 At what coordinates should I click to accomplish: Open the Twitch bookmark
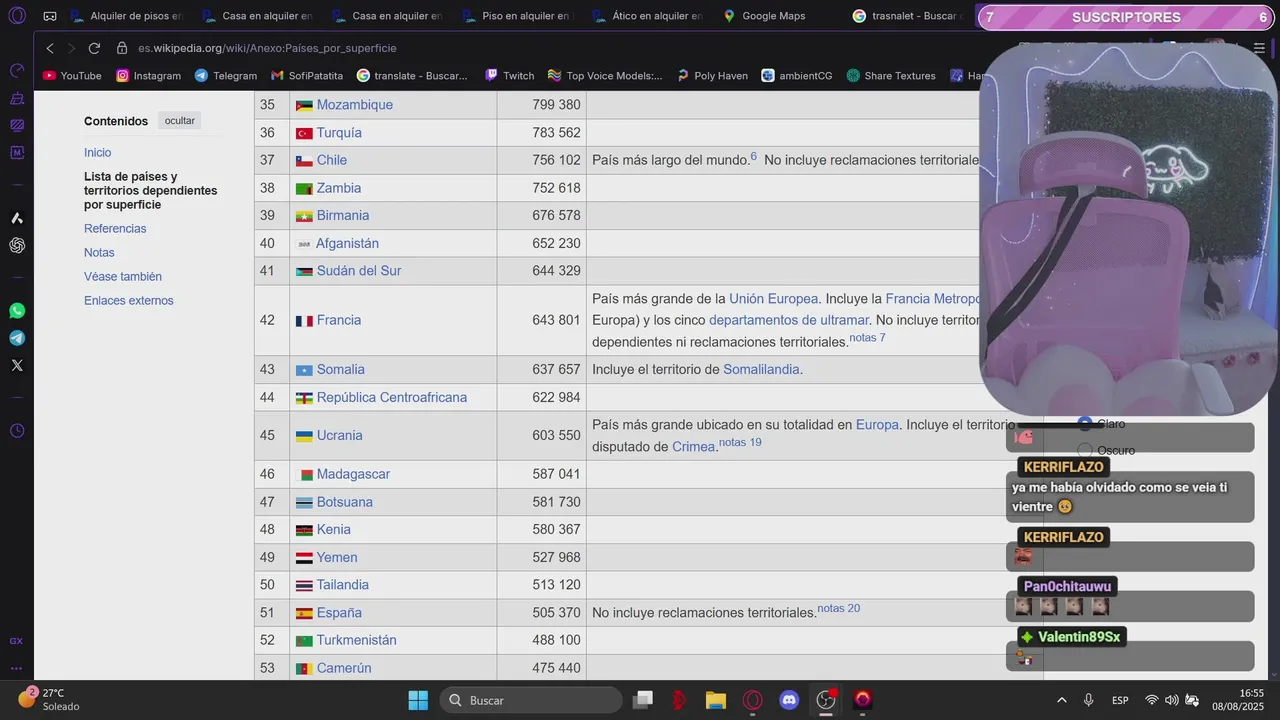pos(510,76)
